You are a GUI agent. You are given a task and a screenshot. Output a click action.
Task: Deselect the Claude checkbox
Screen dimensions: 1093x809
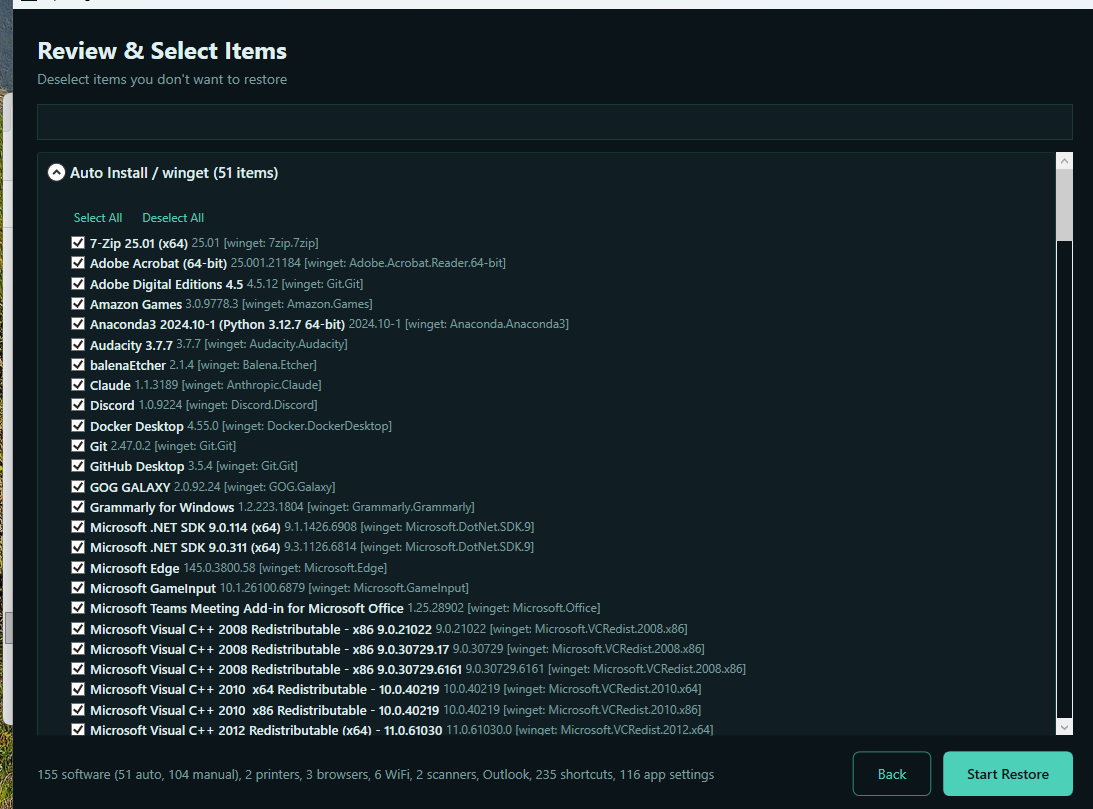(x=78, y=385)
